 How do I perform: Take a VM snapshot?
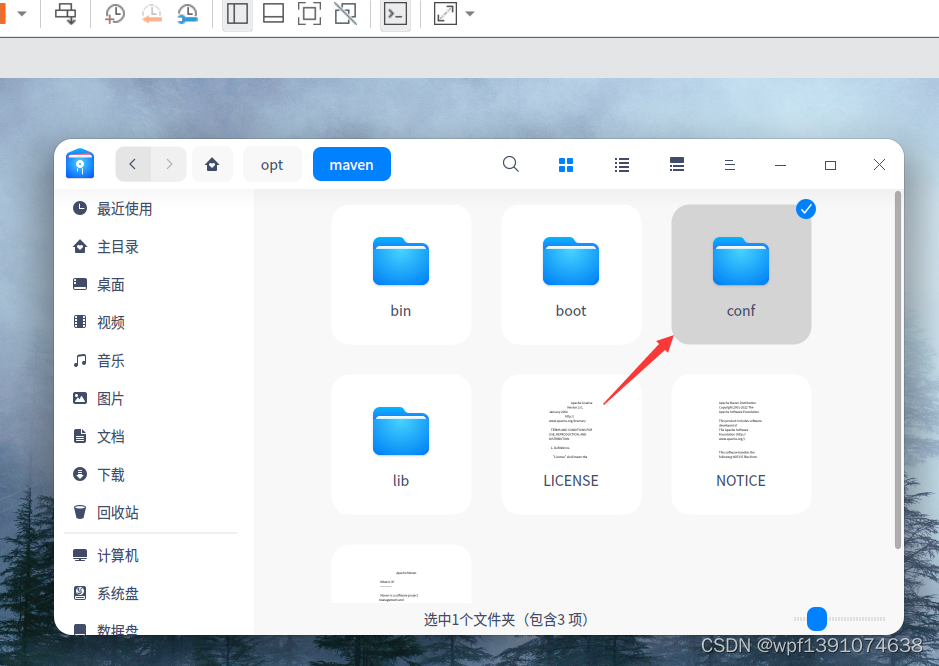tap(114, 13)
